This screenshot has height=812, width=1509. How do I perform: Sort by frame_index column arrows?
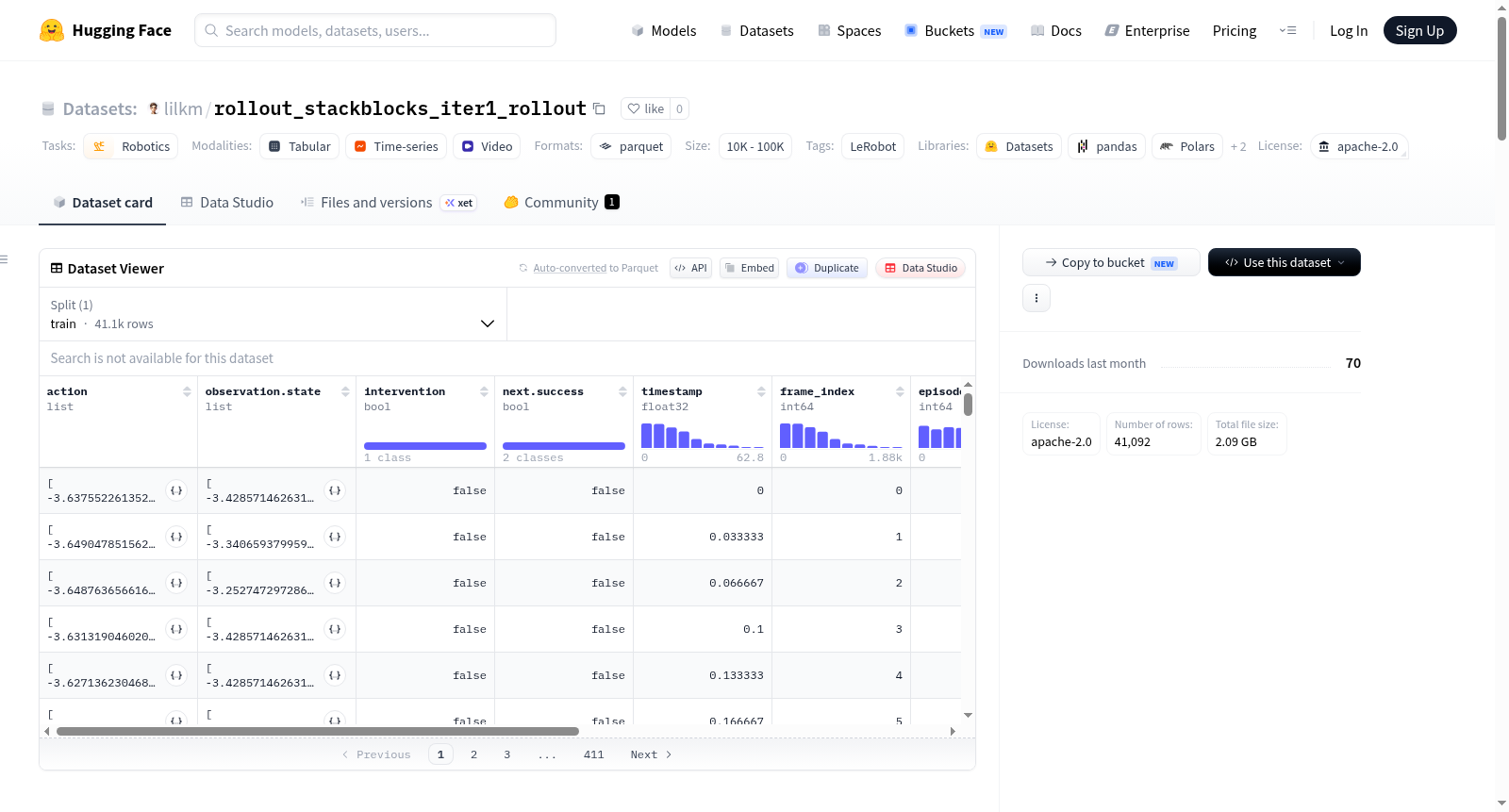pos(900,391)
